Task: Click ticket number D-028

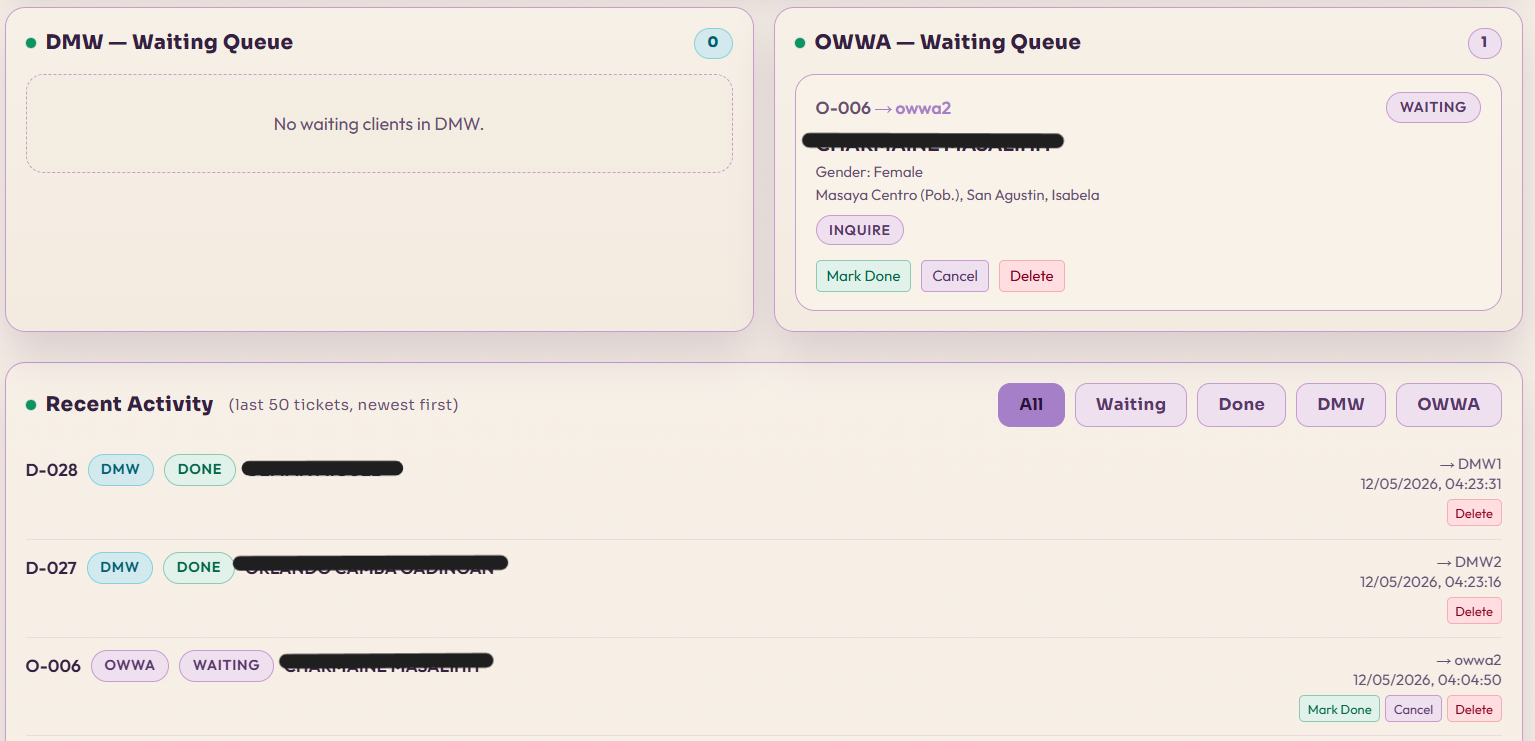Action: click(52, 470)
